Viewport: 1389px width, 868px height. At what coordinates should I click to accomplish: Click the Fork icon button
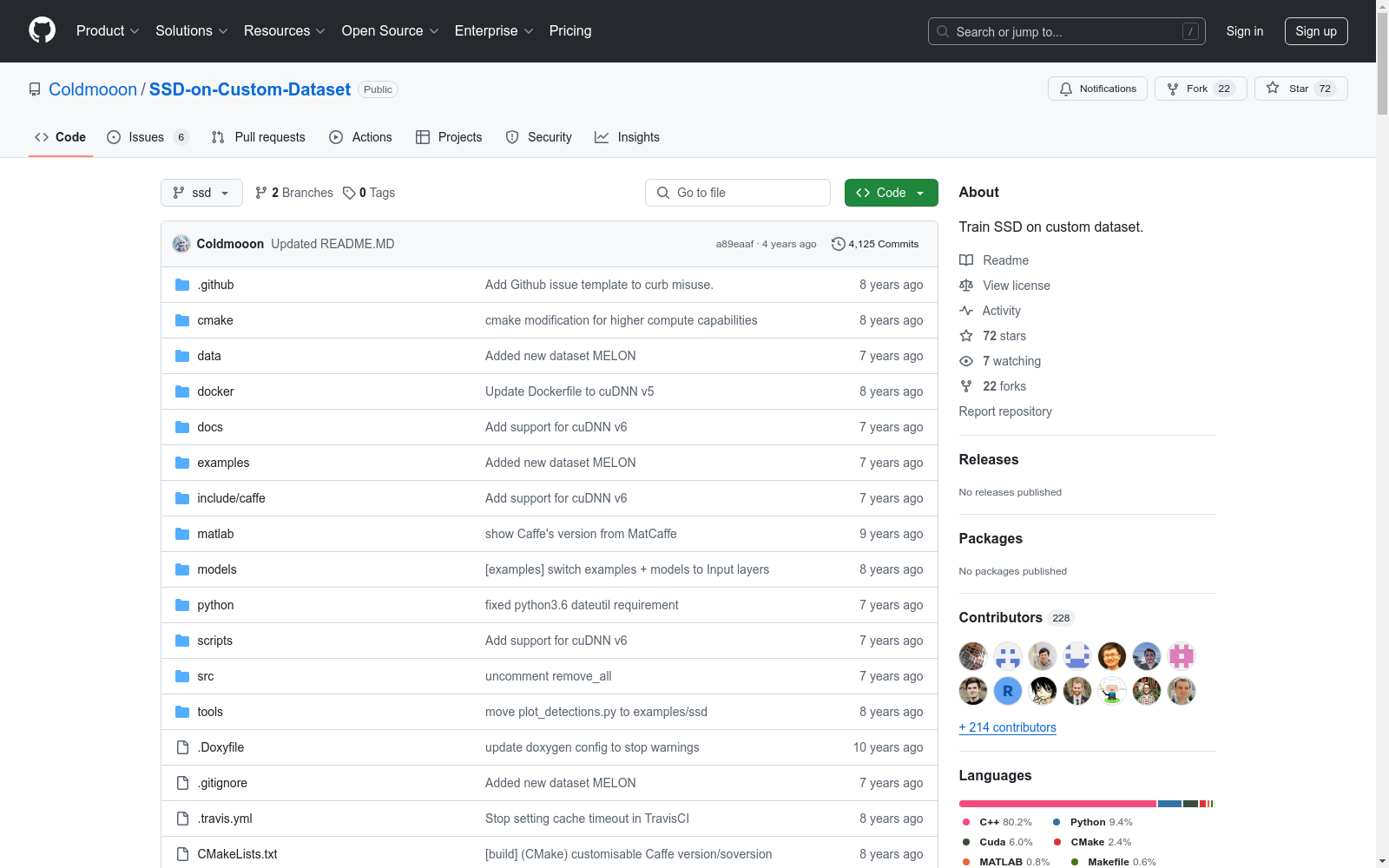[1173, 89]
